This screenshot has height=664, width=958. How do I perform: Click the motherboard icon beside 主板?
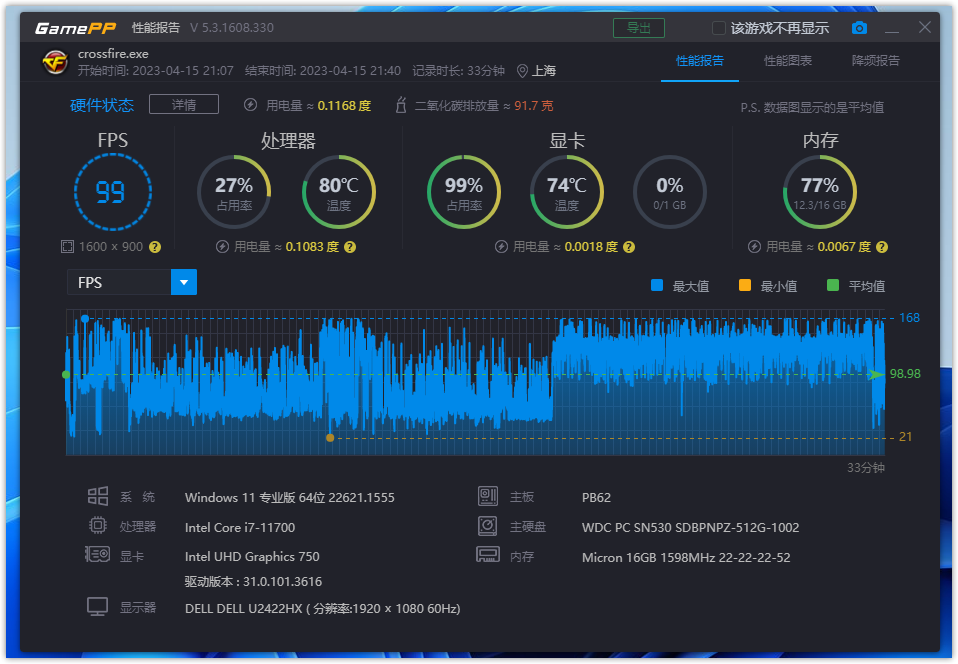[x=488, y=496]
